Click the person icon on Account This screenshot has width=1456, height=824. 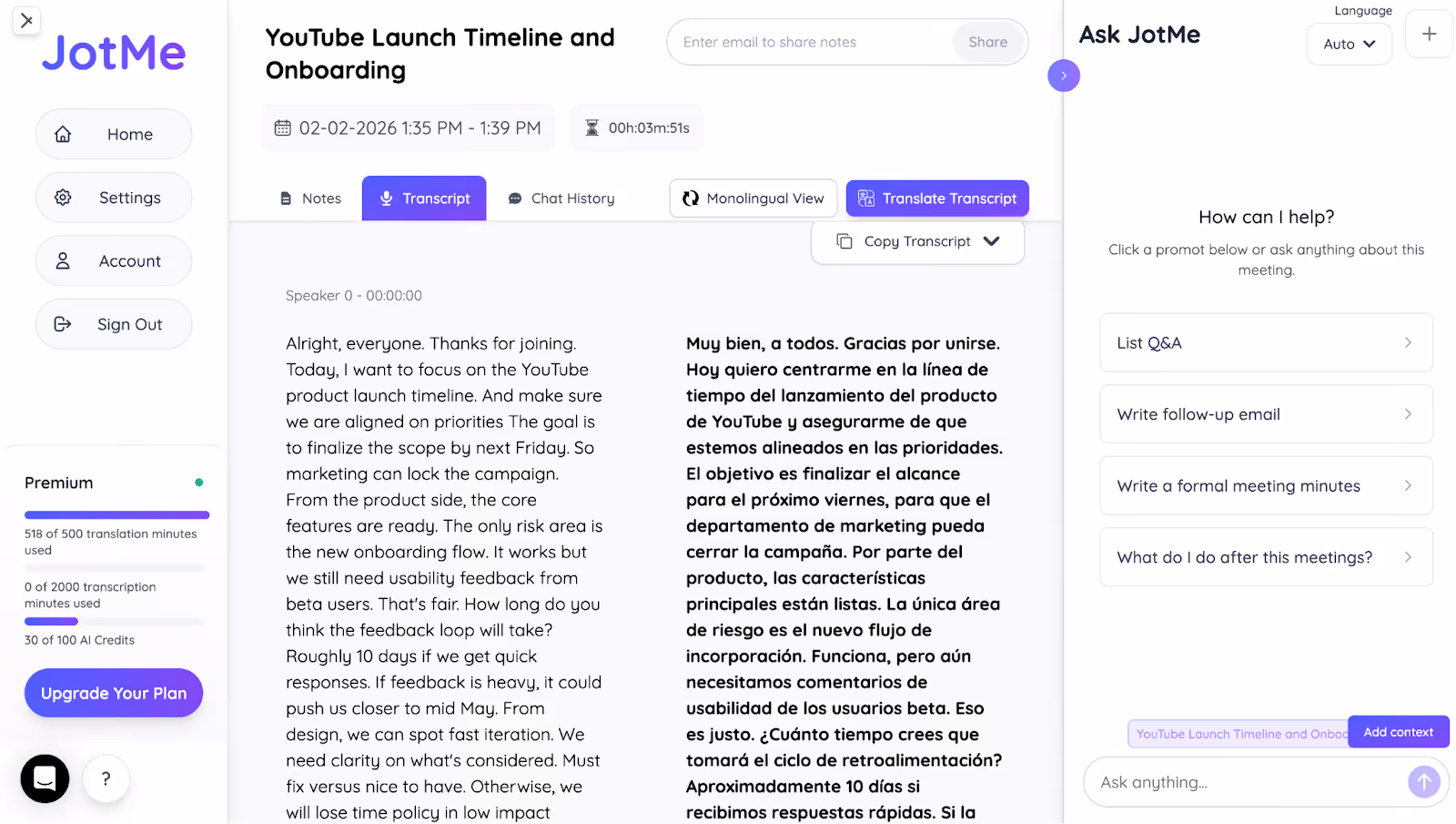click(x=63, y=260)
